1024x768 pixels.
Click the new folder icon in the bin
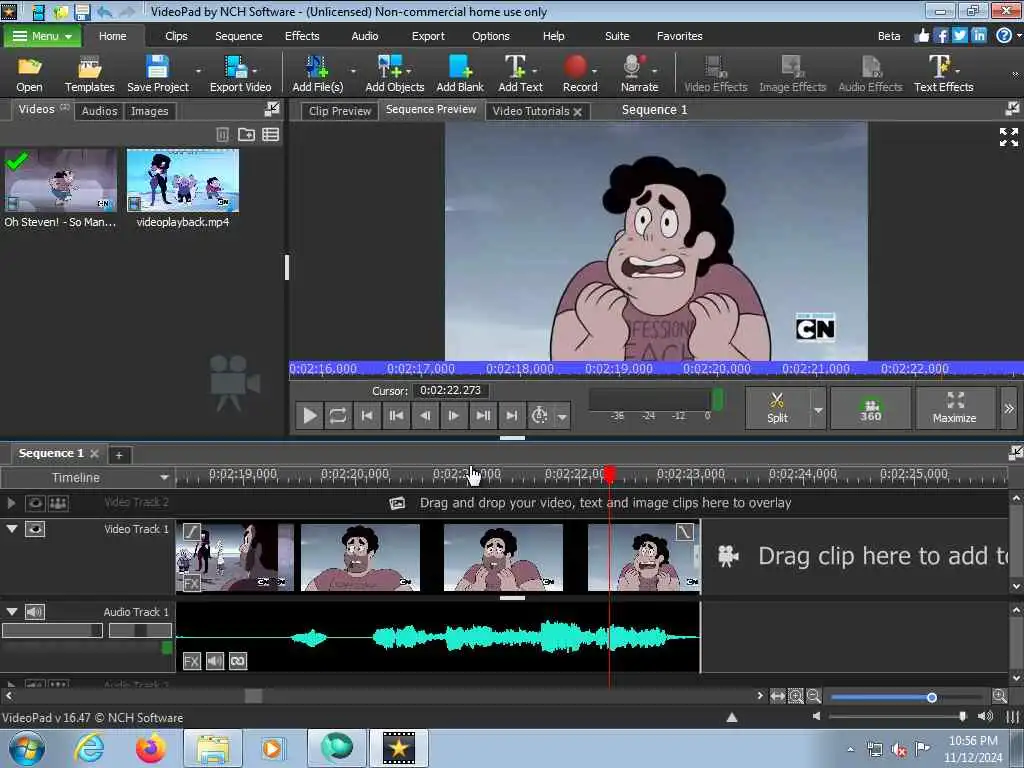pyautogui.click(x=246, y=135)
